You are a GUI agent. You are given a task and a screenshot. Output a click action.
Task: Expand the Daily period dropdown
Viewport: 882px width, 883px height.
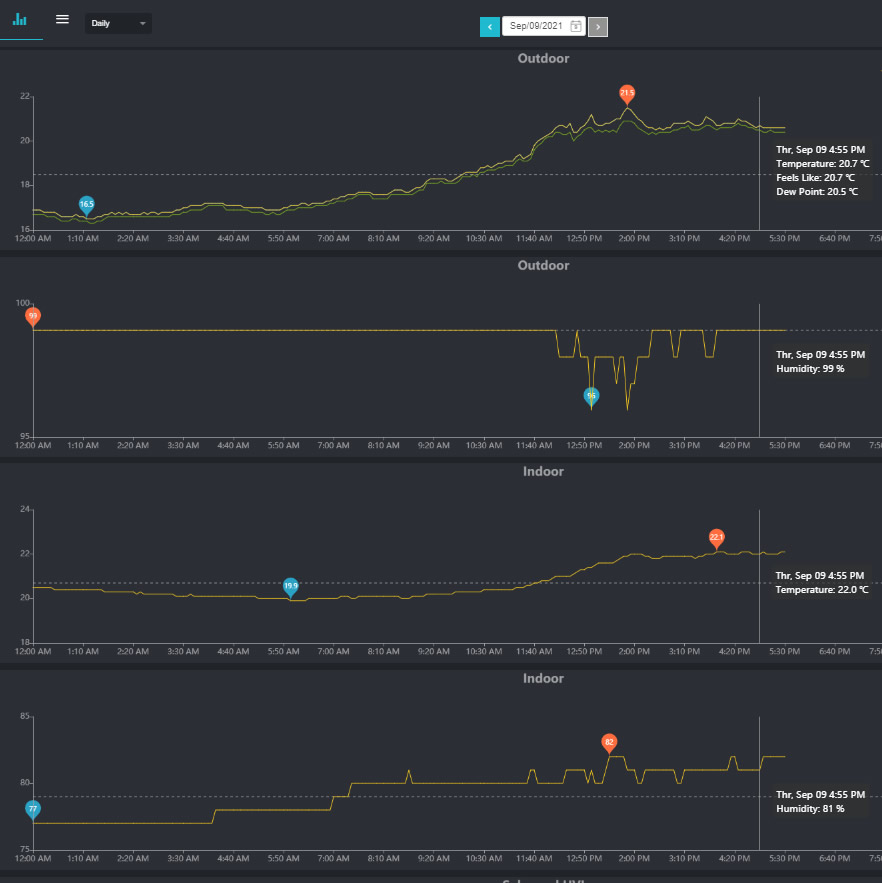[118, 23]
